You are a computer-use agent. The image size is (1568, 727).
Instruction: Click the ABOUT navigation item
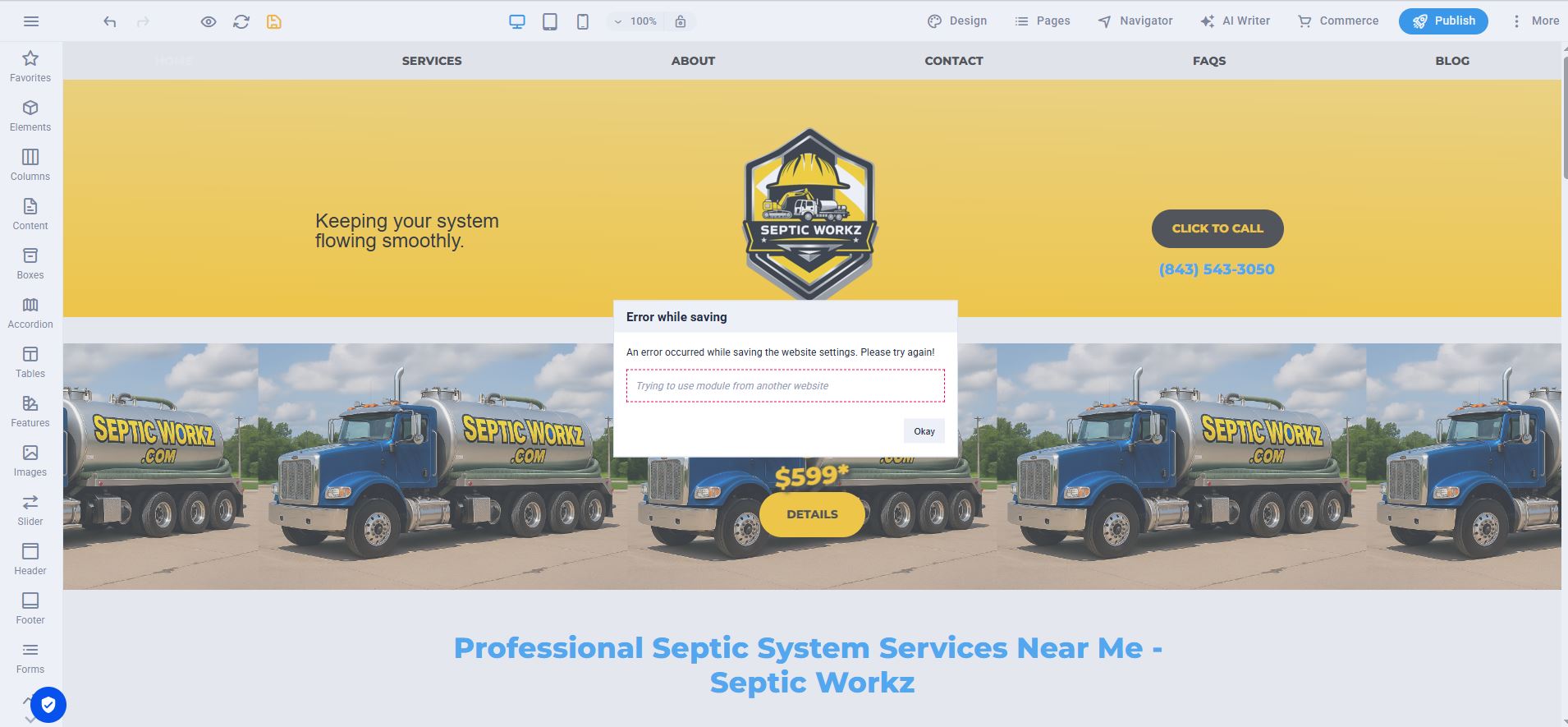click(x=693, y=61)
